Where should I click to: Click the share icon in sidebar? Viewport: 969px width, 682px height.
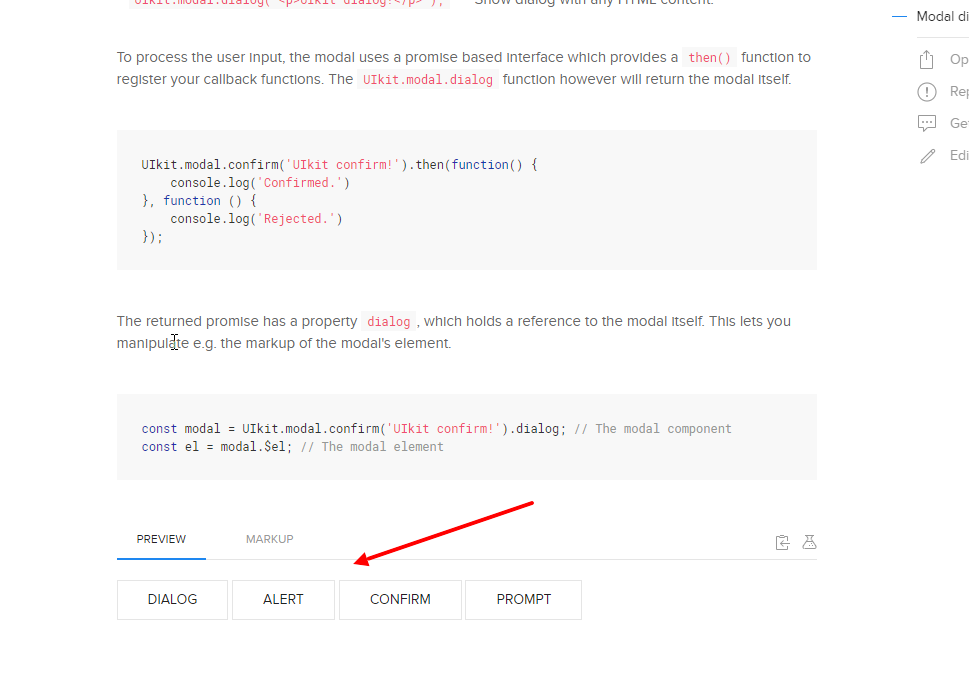point(927,60)
